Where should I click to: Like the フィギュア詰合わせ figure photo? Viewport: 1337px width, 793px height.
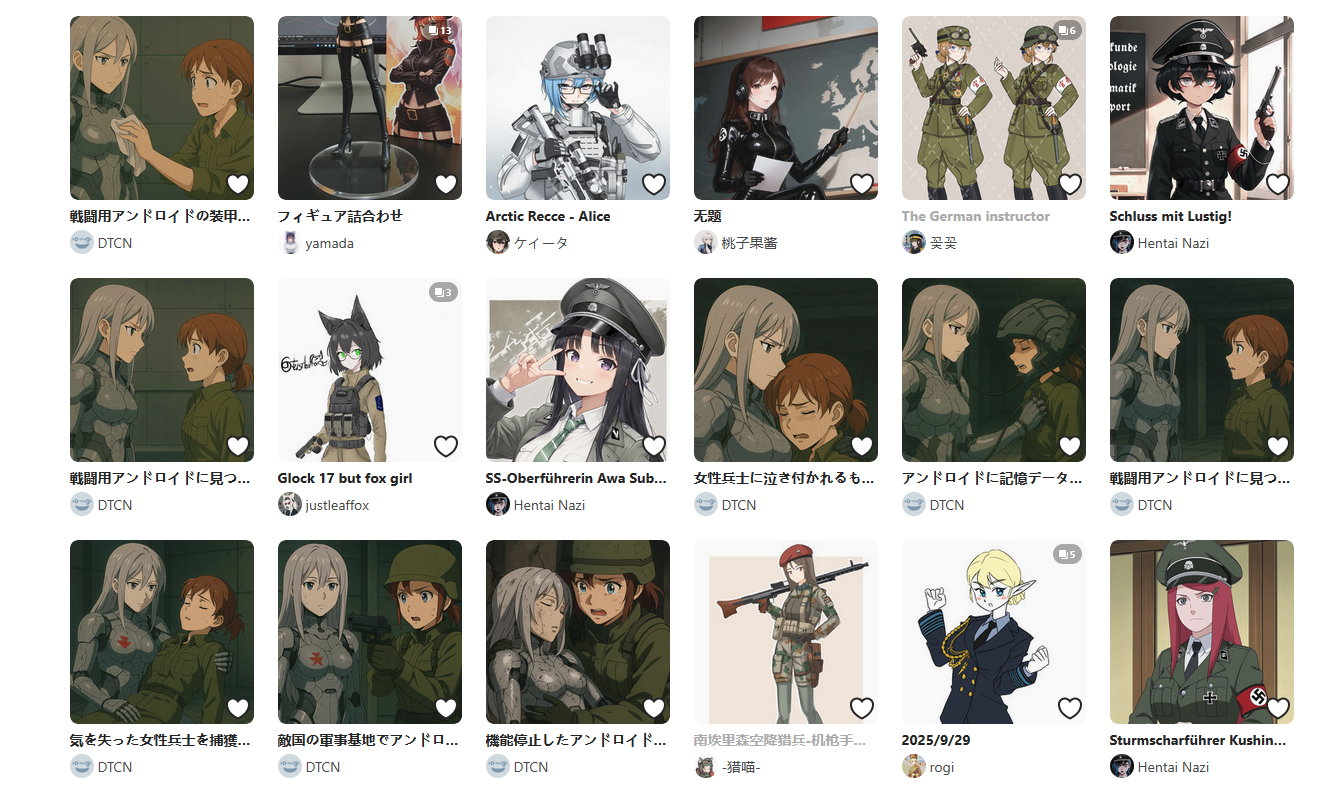(x=446, y=184)
